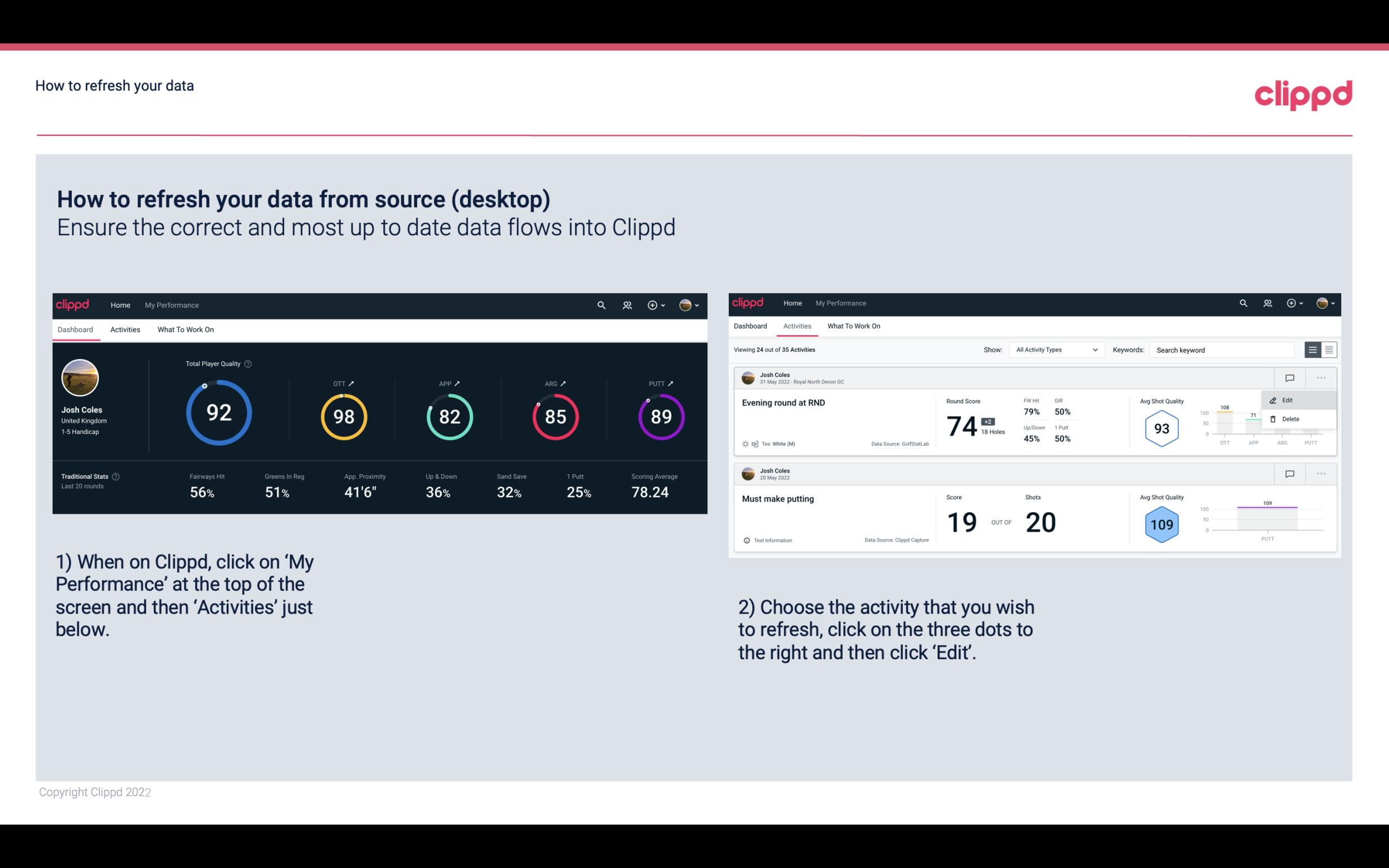Switch to the Activities tab
The height and width of the screenshot is (868, 1389).
[124, 329]
